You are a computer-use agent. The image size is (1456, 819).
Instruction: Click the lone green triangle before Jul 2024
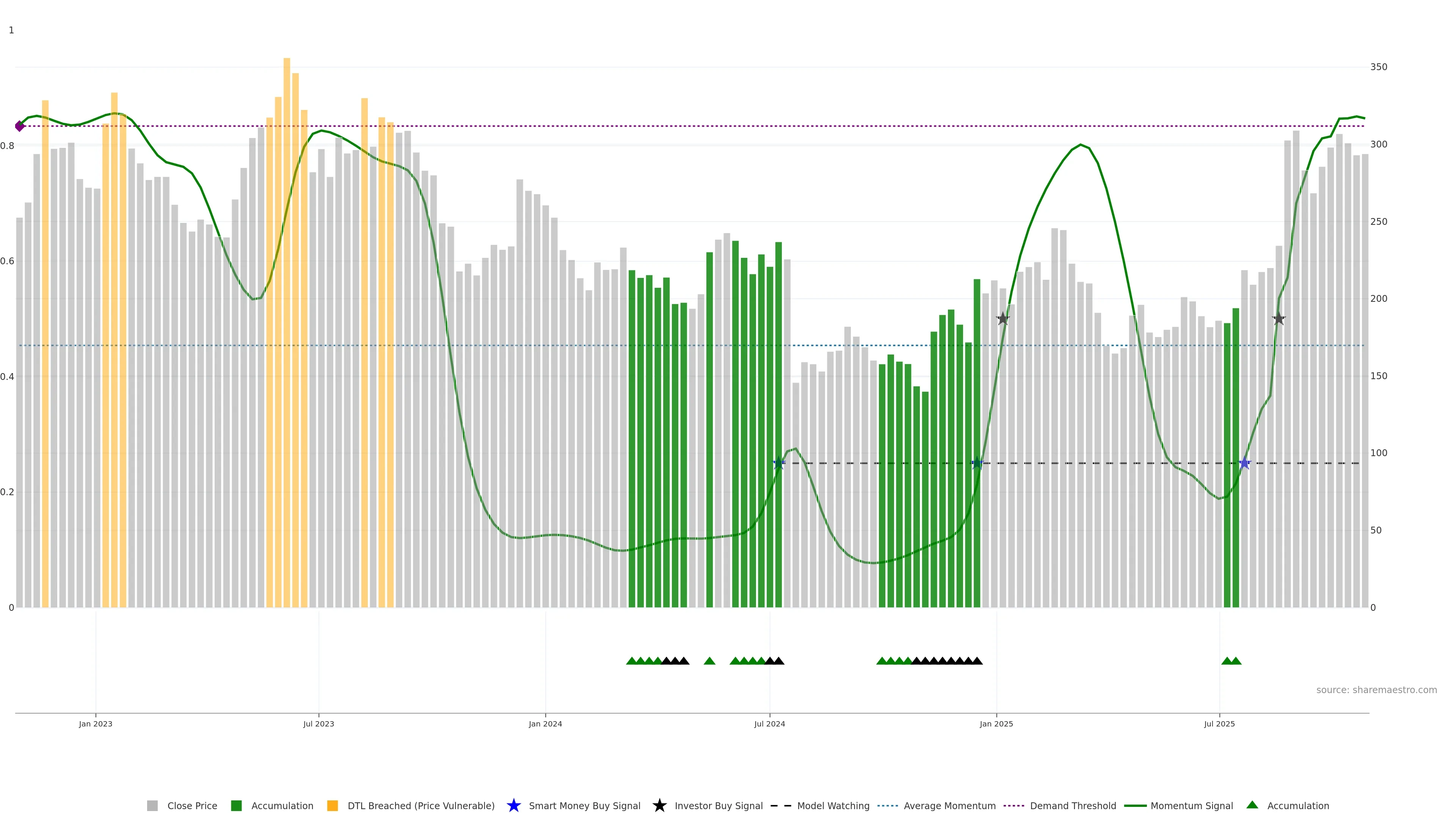click(x=709, y=661)
